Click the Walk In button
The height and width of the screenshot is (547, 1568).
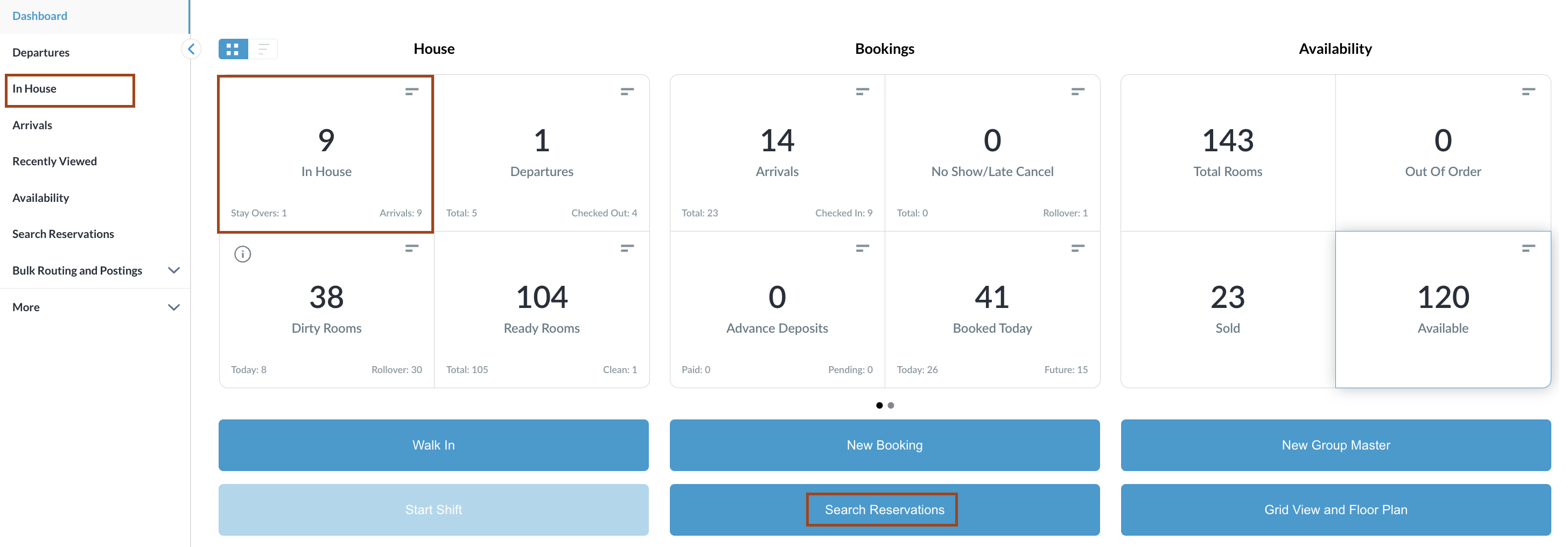(433, 445)
